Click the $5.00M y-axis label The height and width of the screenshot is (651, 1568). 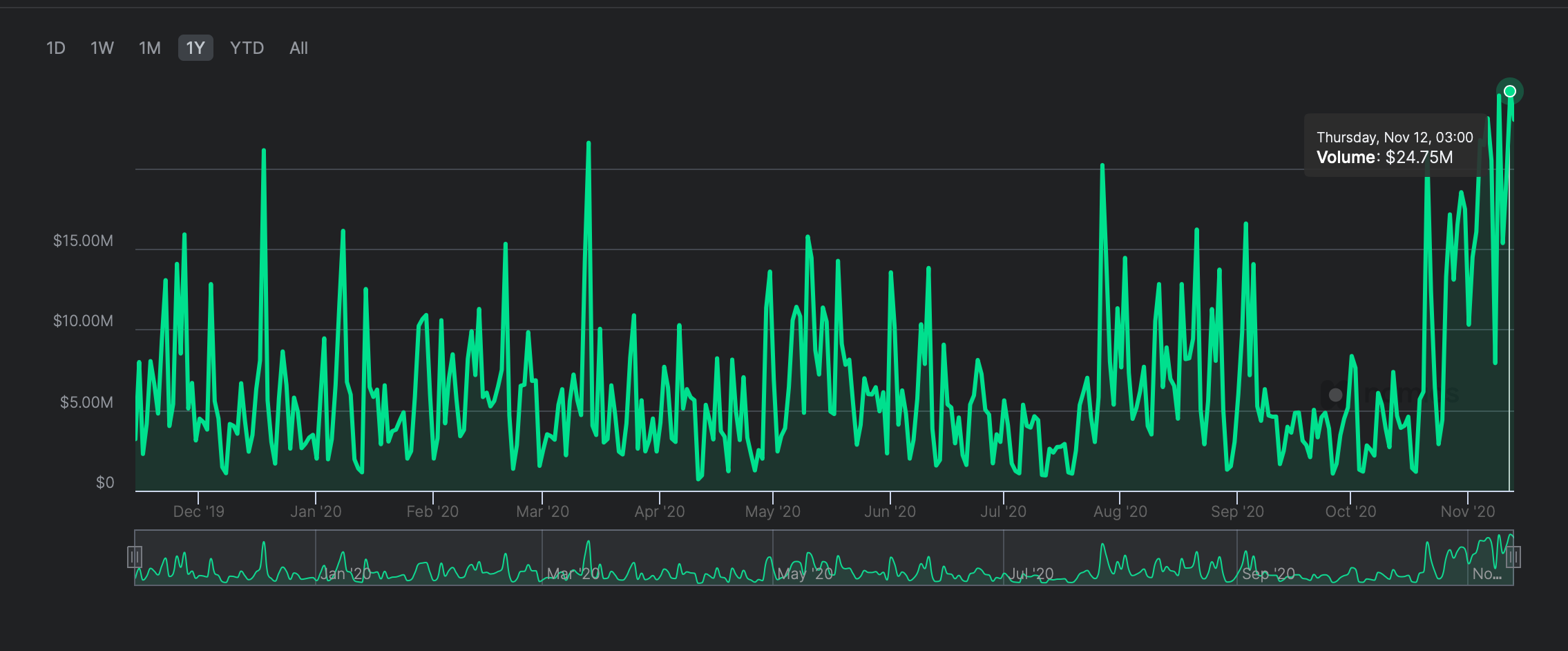86,402
